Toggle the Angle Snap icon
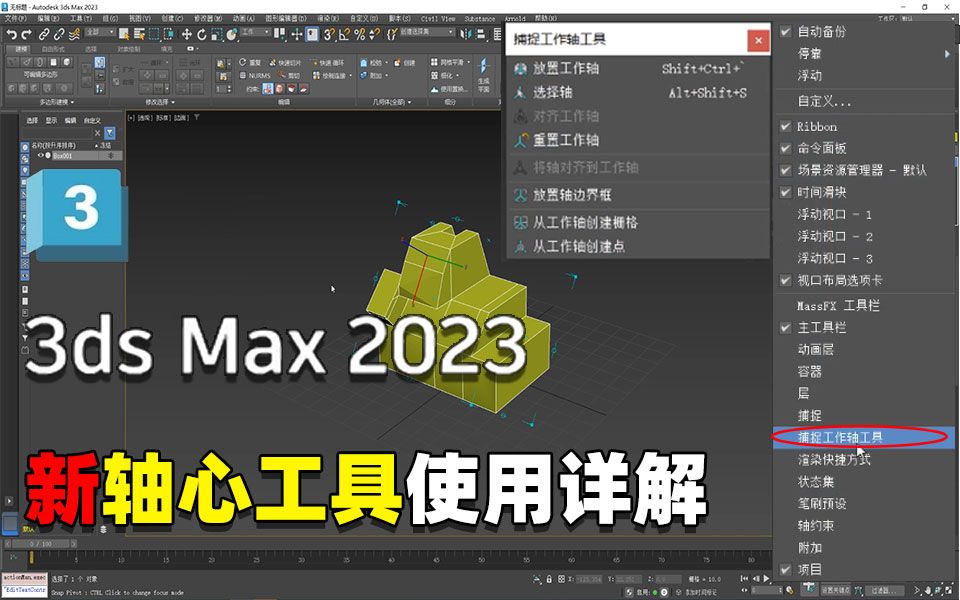The width and height of the screenshot is (960, 600). tap(345, 34)
